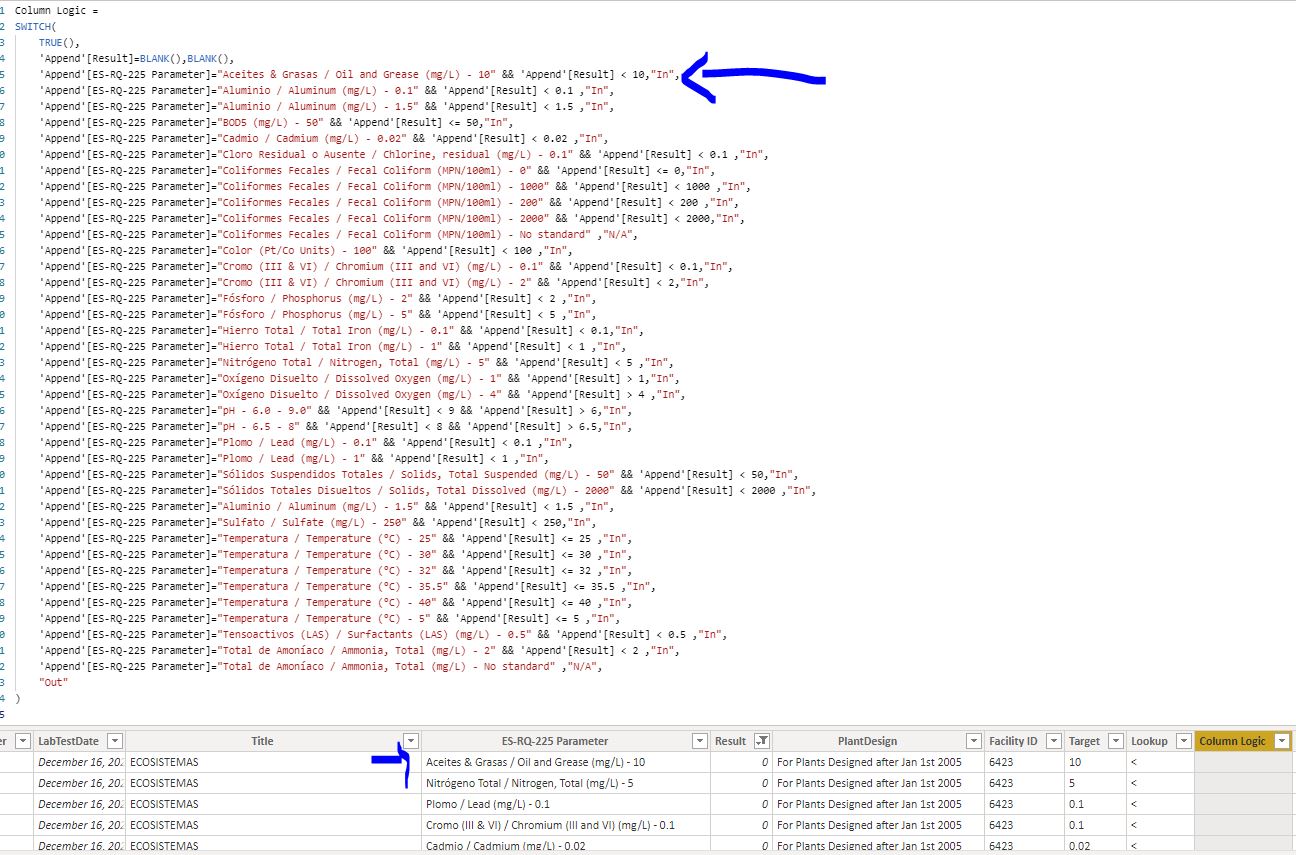Click the Cloro Residual o Ausente formula line
This screenshot has height=855, width=1296.
pos(403,154)
